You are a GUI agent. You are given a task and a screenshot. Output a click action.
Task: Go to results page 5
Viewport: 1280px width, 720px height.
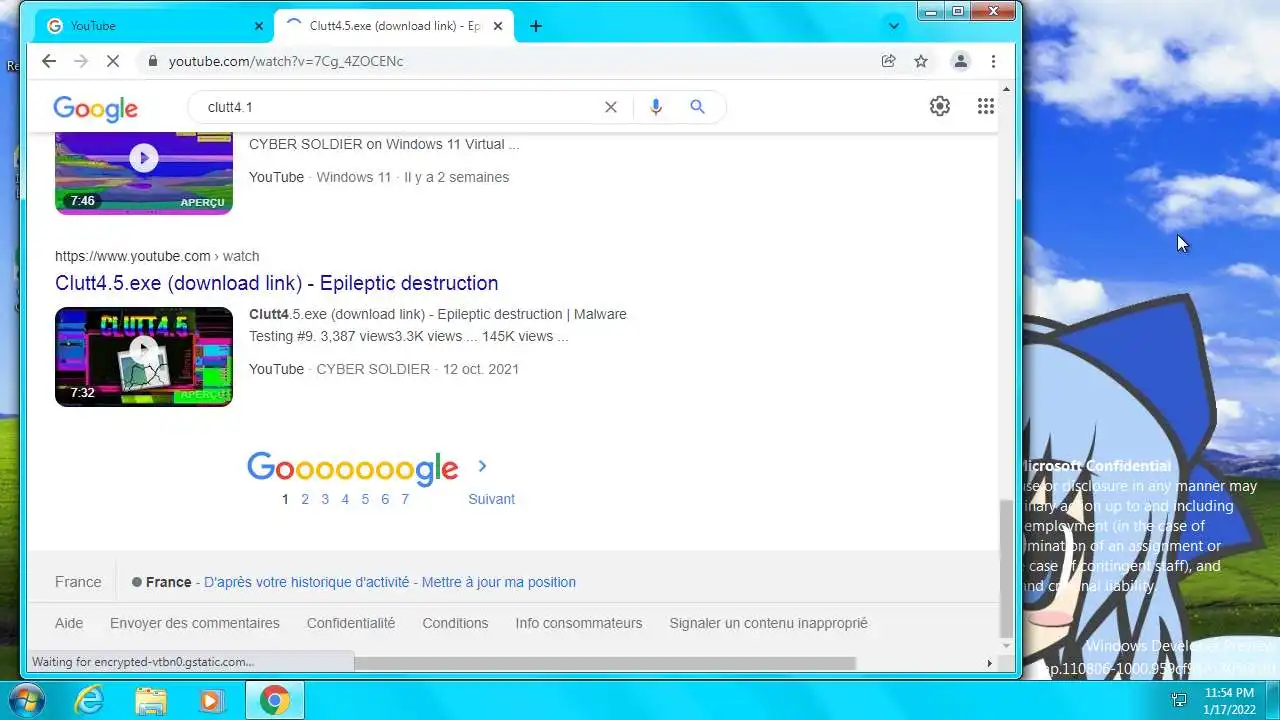click(365, 499)
